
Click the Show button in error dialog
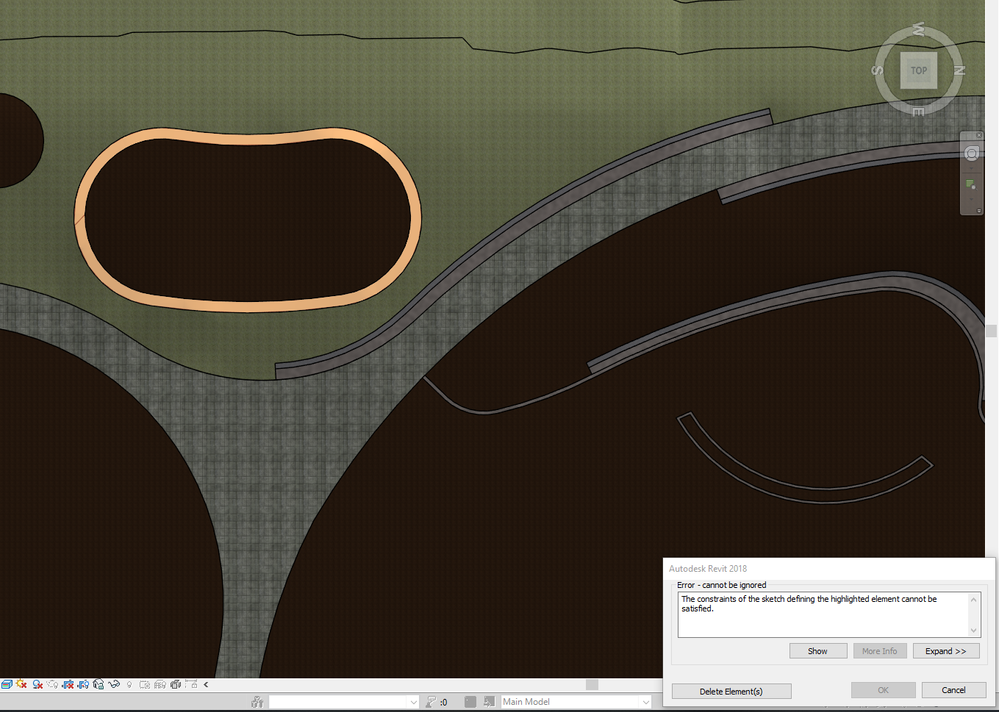[818, 651]
